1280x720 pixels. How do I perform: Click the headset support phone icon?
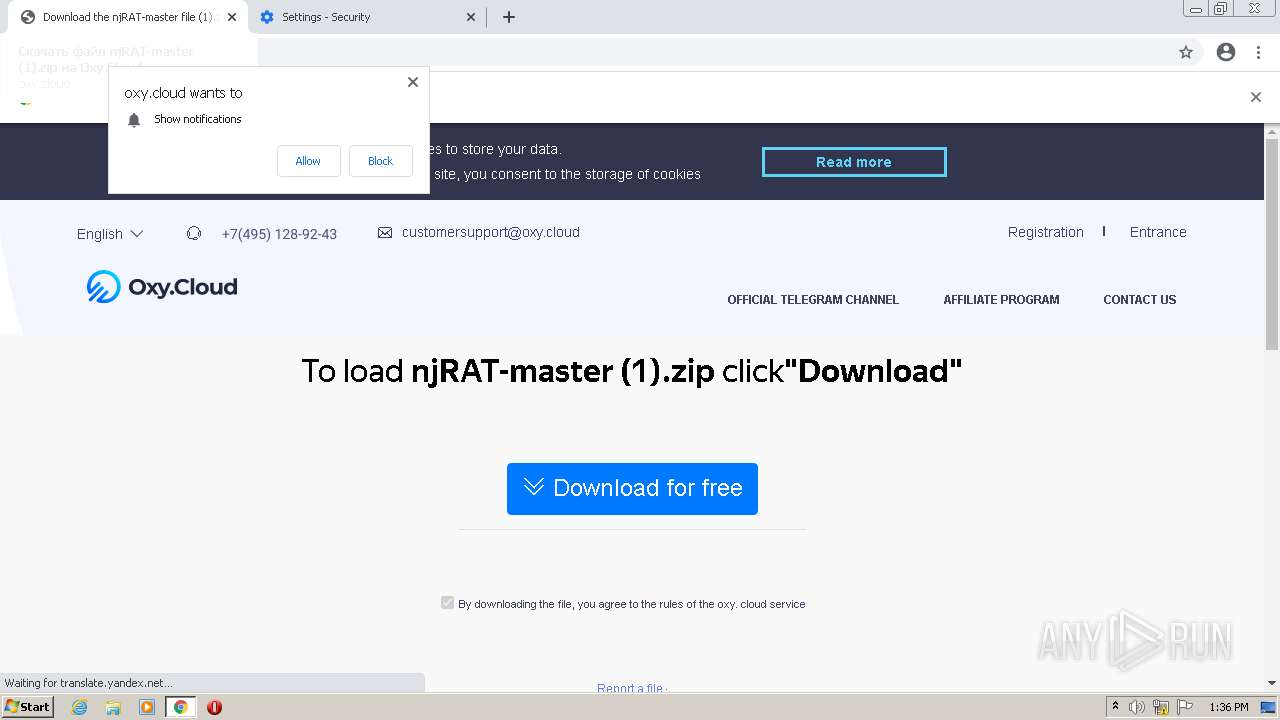coord(194,233)
